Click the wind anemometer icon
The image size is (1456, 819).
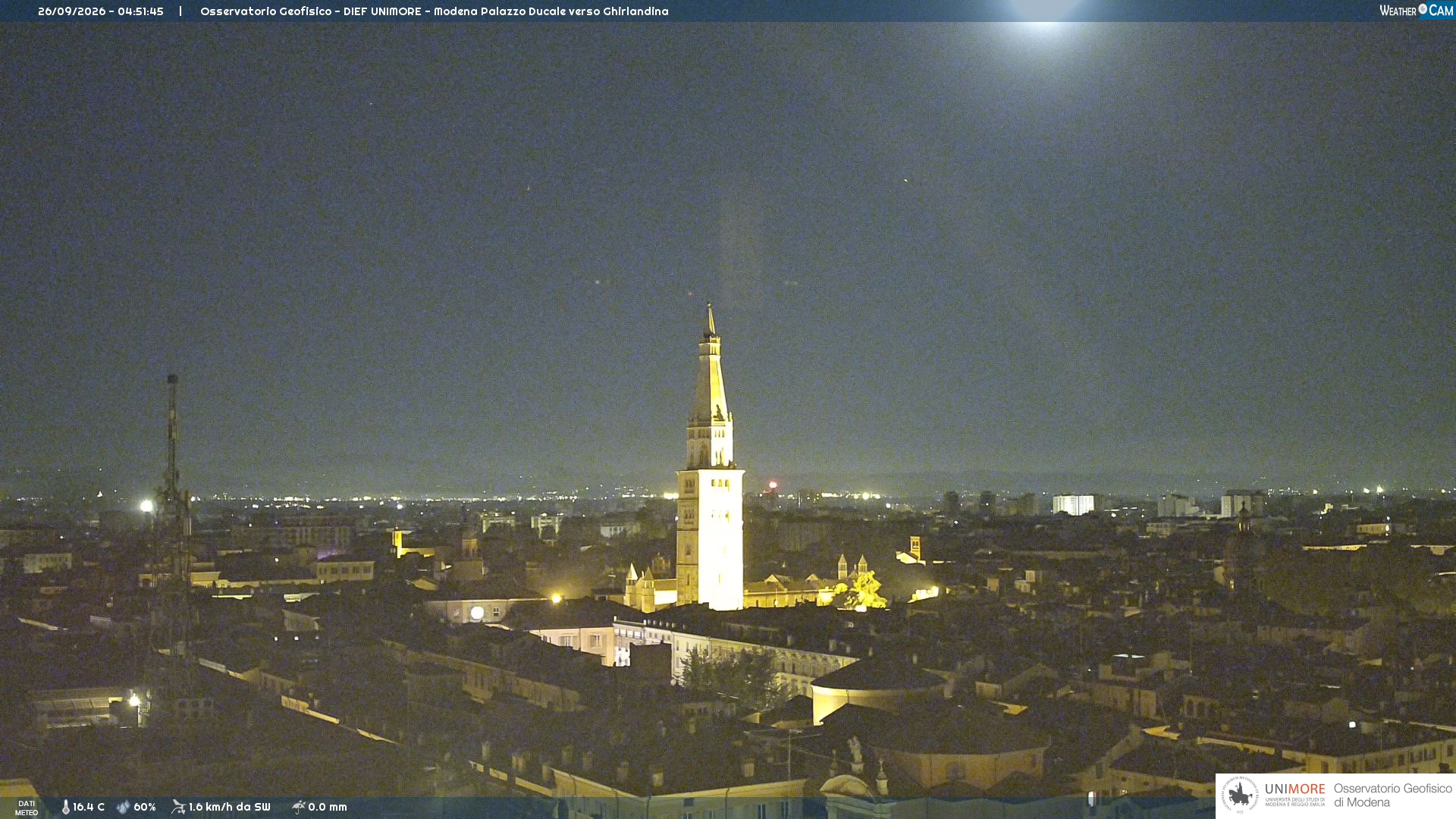[x=178, y=807]
